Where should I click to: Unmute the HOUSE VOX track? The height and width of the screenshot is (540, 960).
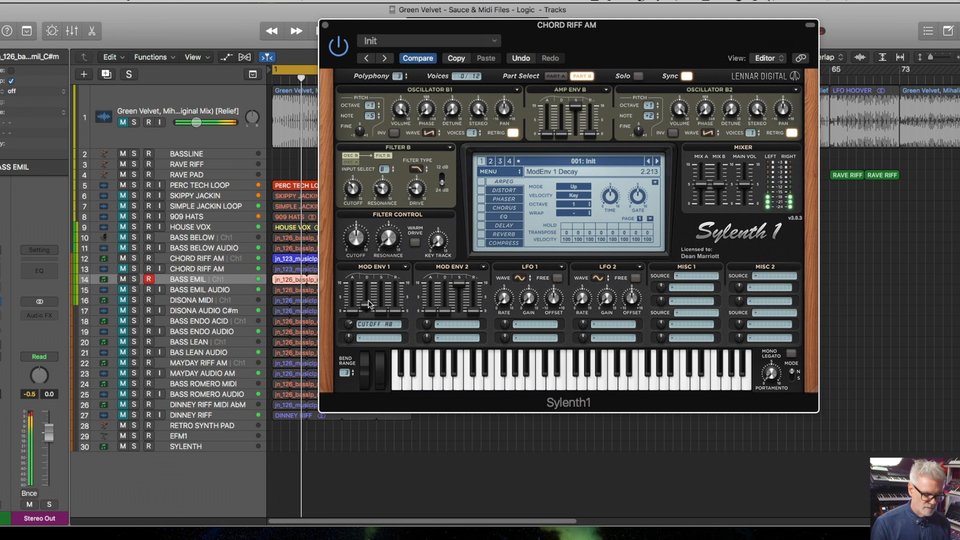tap(122, 227)
